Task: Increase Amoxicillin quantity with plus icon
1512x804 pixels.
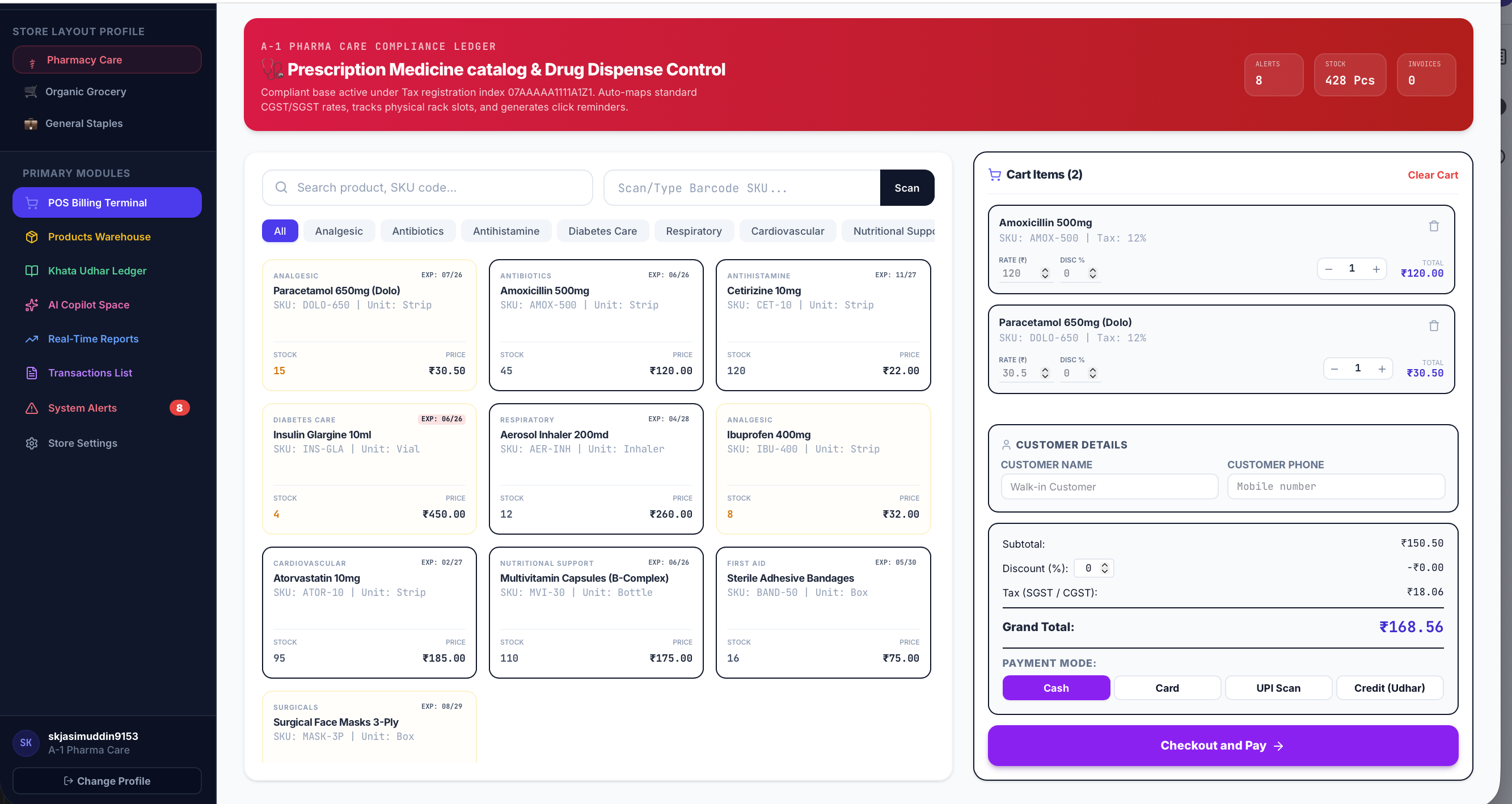Action: pyautogui.click(x=1376, y=269)
